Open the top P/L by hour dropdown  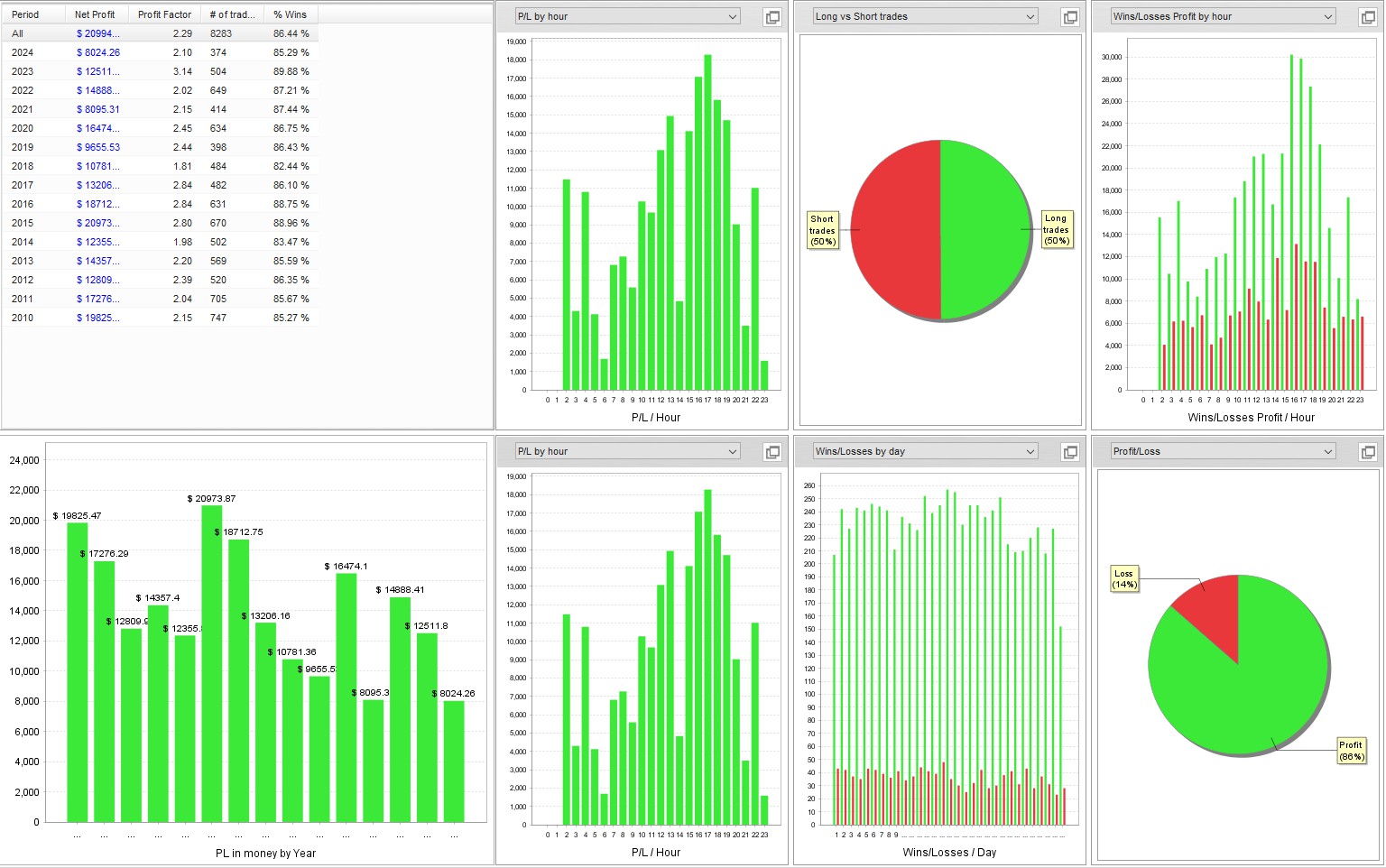(x=627, y=16)
